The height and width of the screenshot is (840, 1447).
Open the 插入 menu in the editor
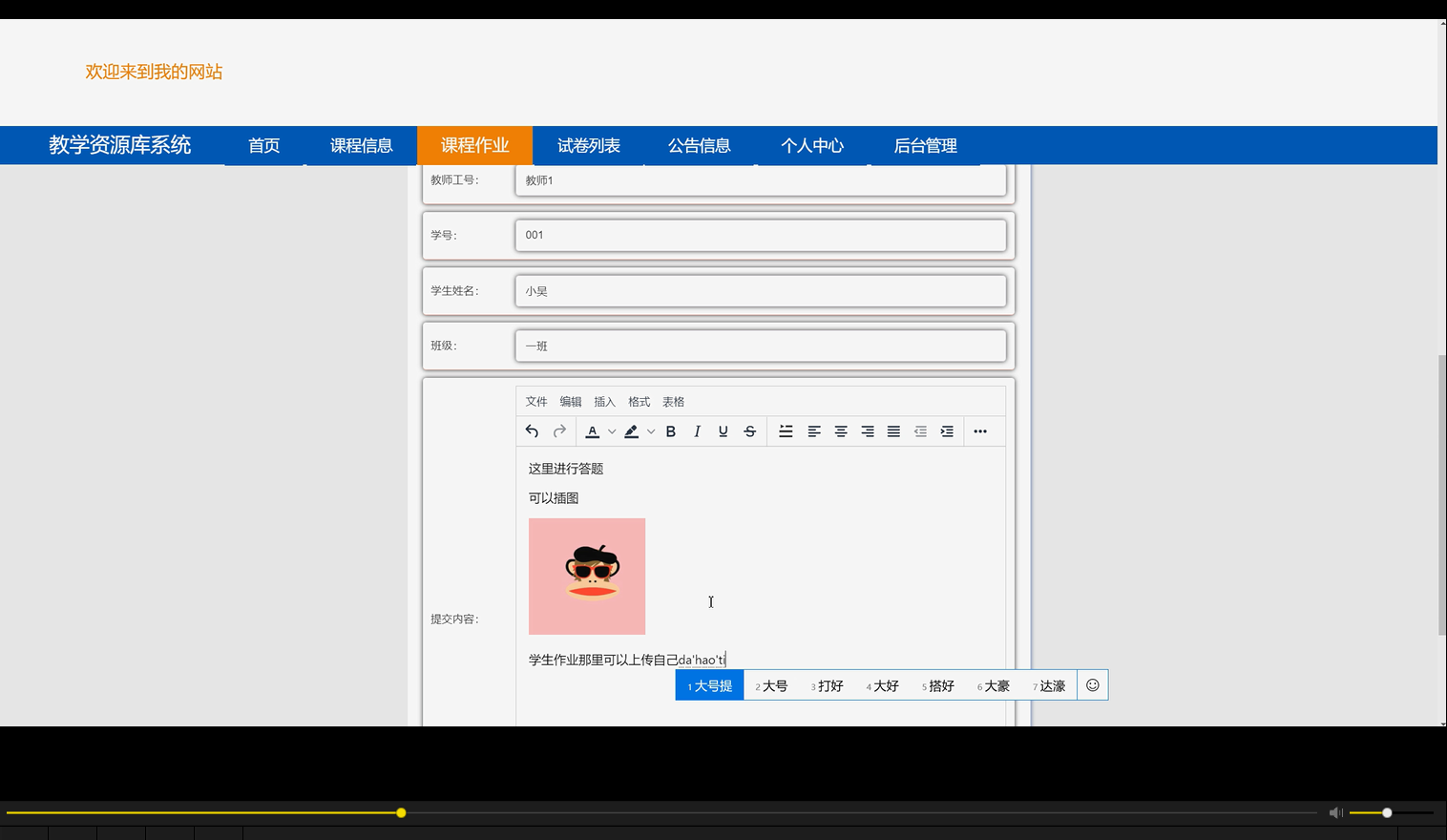tap(604, 401)
